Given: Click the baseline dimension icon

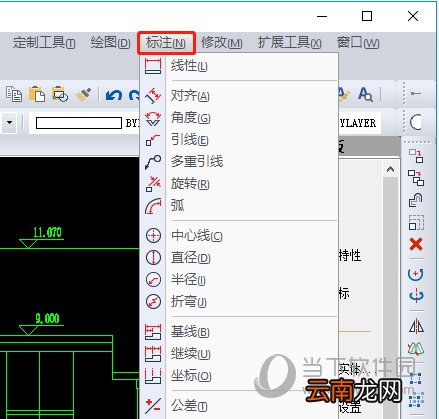Looking at the screenshot, I should pos(153,332).
